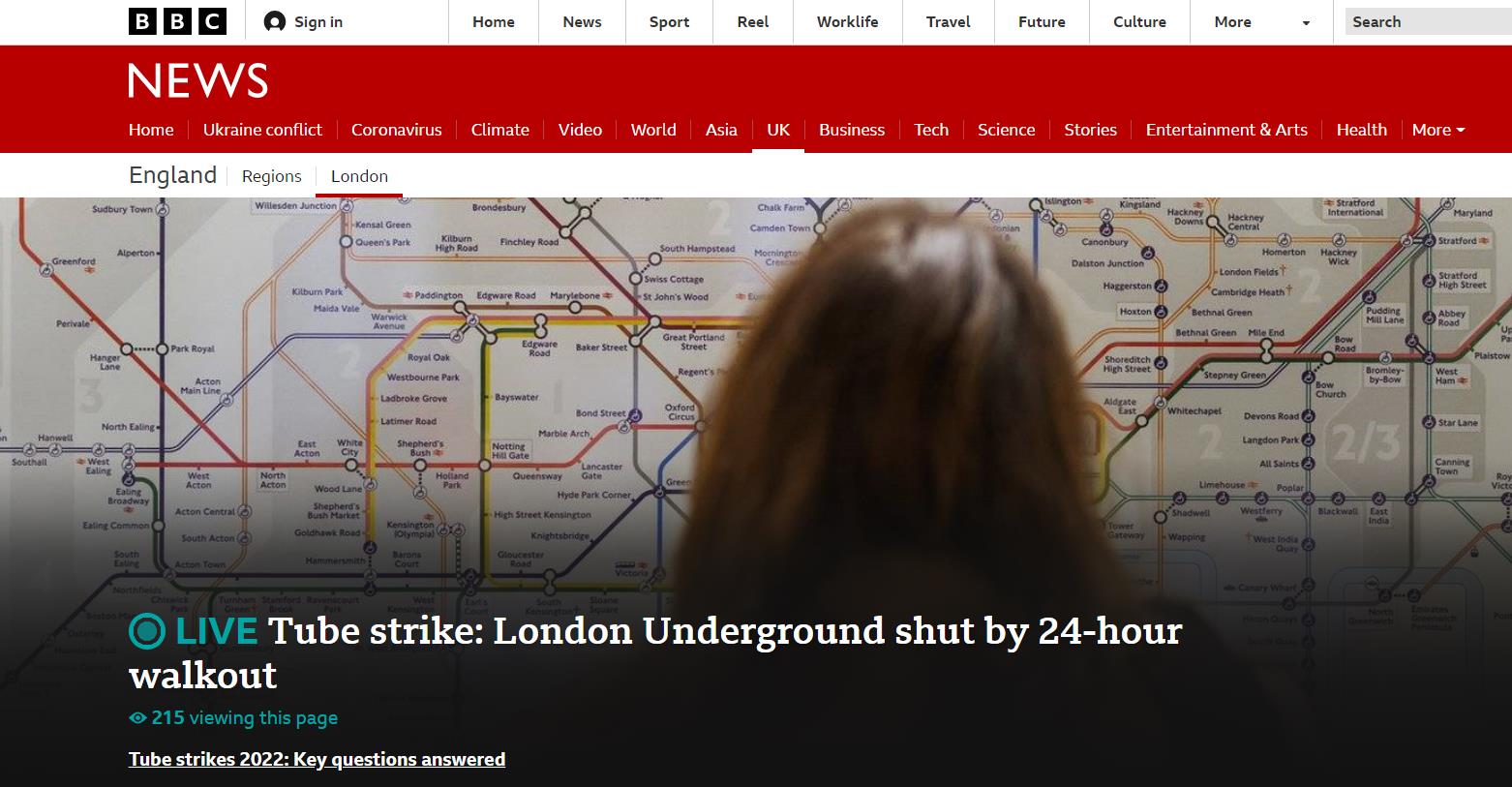Click the England section heading
The width and height of the screenshot is (1512, 787).
pos(172,175)
